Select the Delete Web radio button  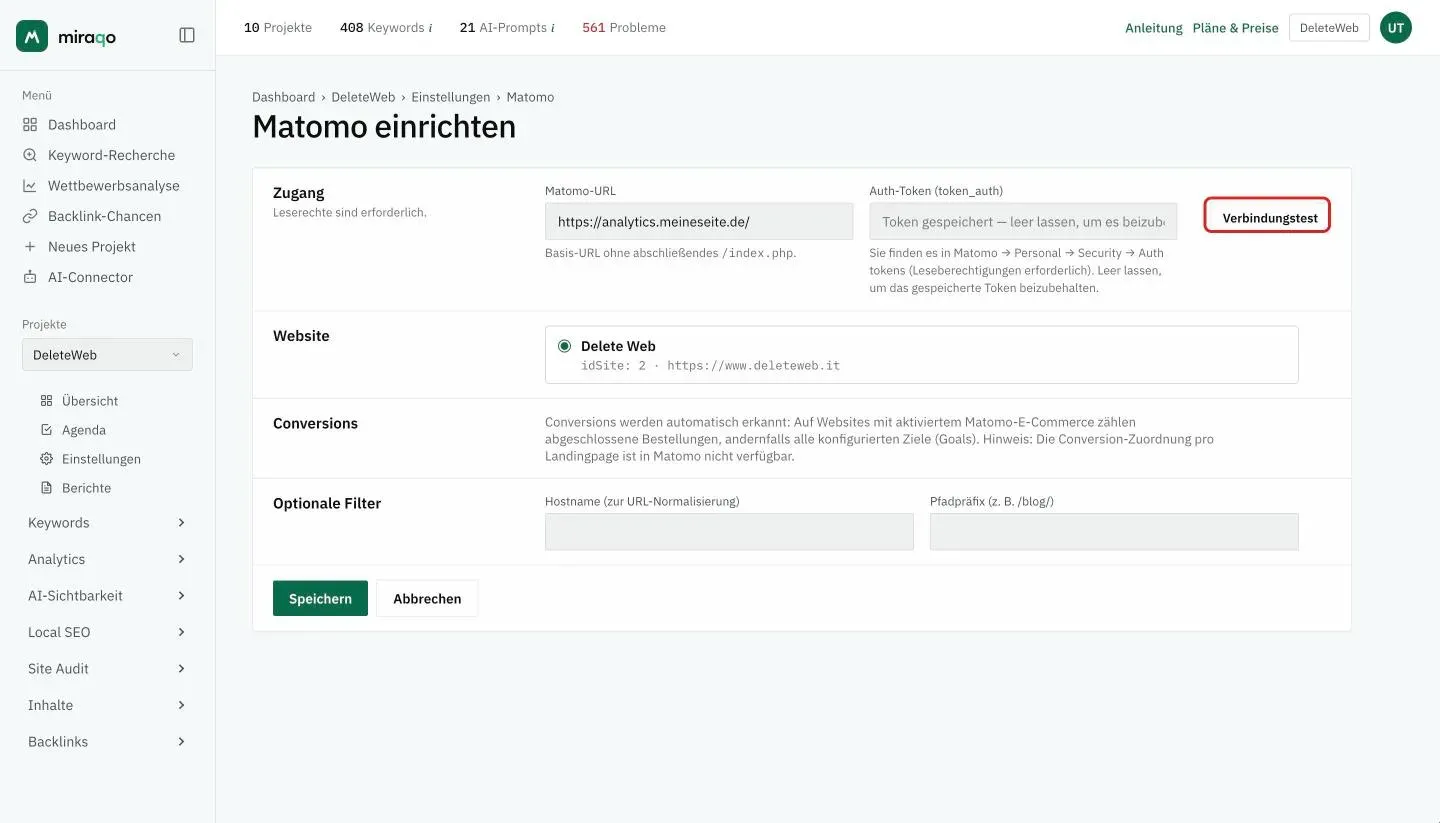(x=565, y=346)
